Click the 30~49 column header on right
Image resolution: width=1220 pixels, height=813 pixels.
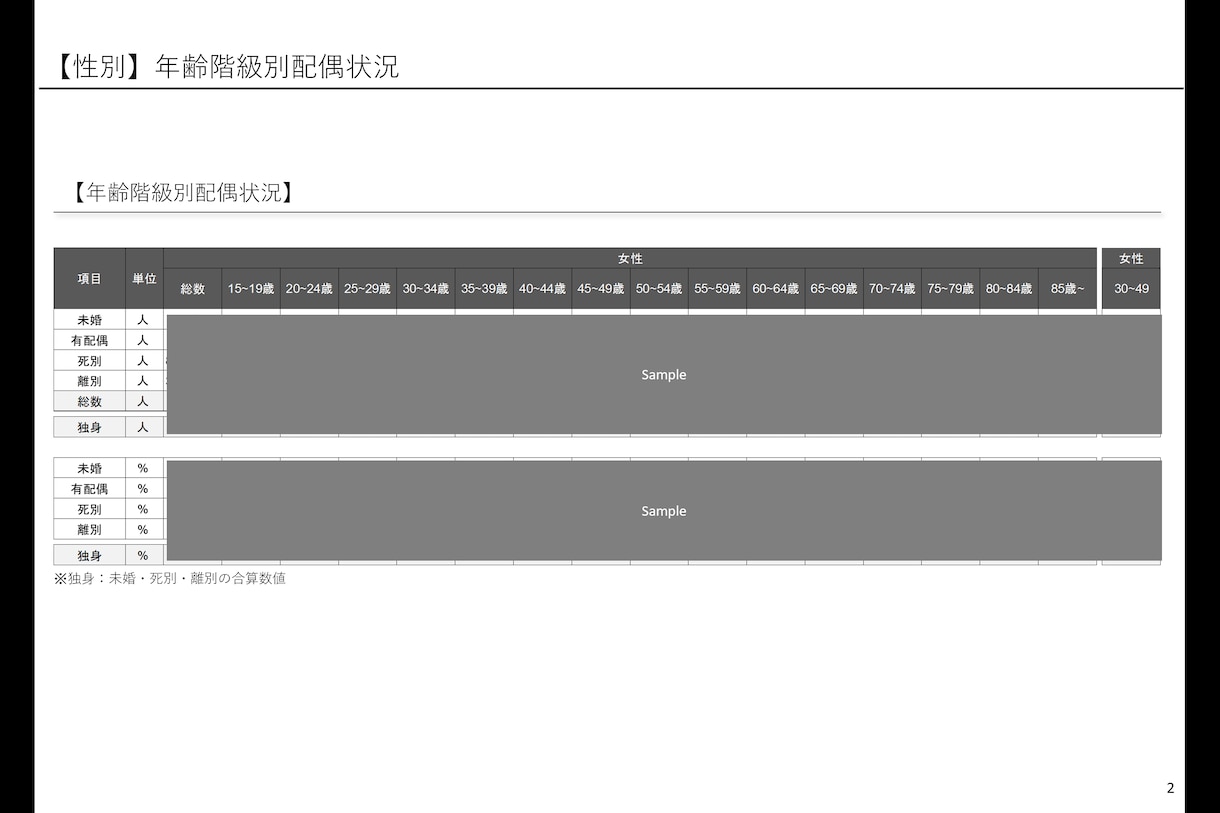1131,289
